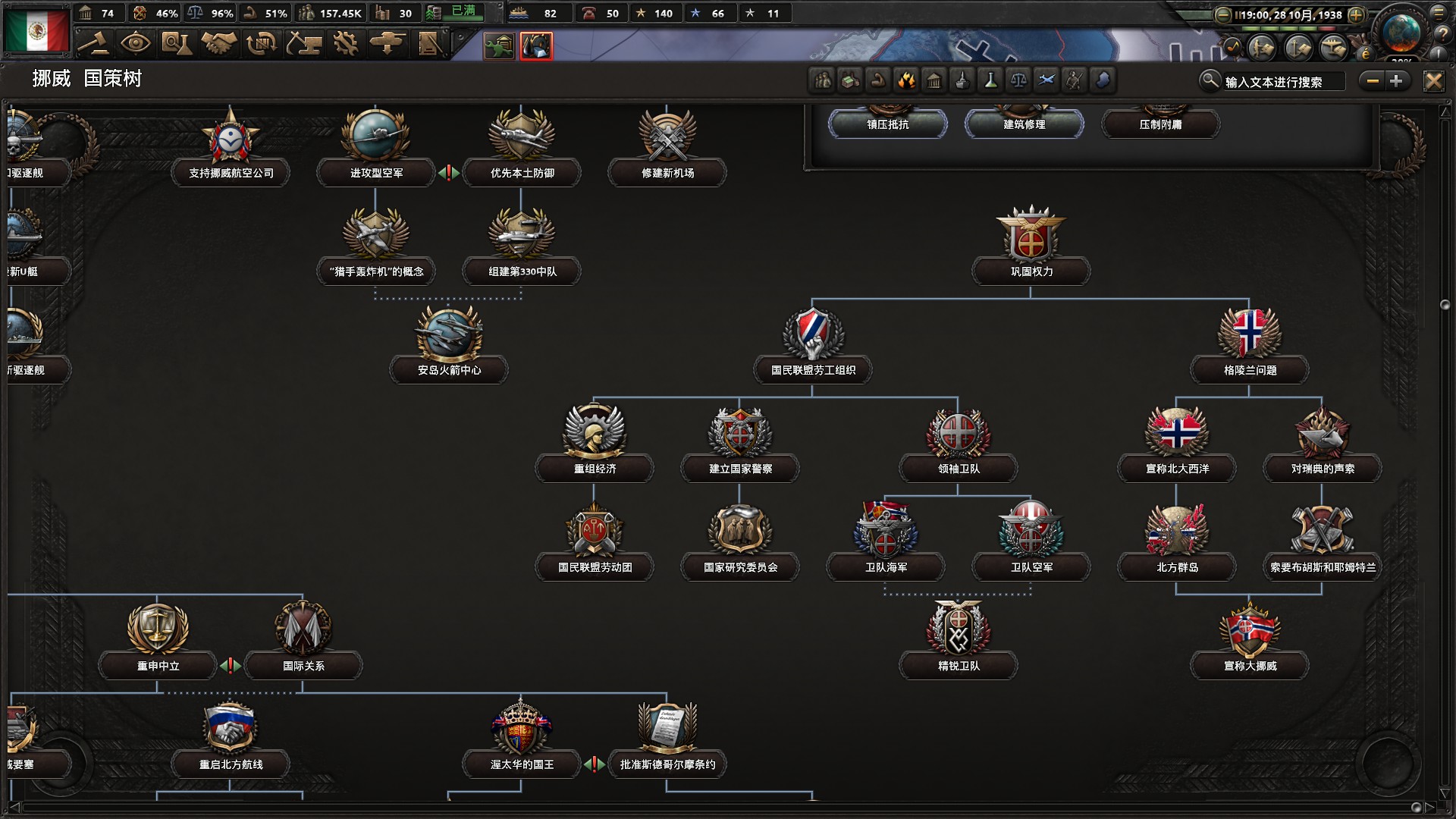Select the red-highlighted resources map mode icon
The image size is (1456, 819).
tap(536, 46)
